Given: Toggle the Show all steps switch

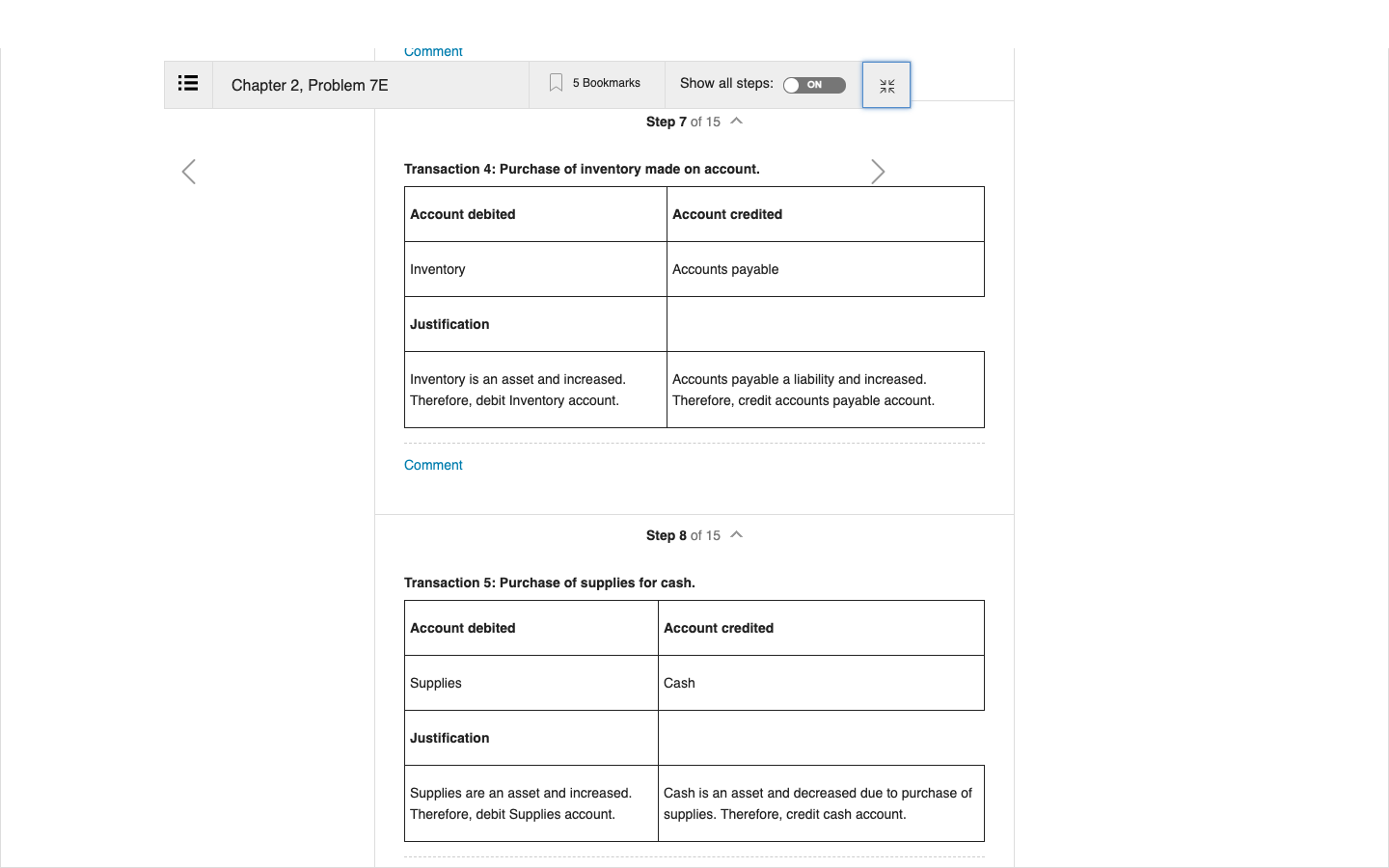Looking at the screenshot, I should tap(814, 85).
